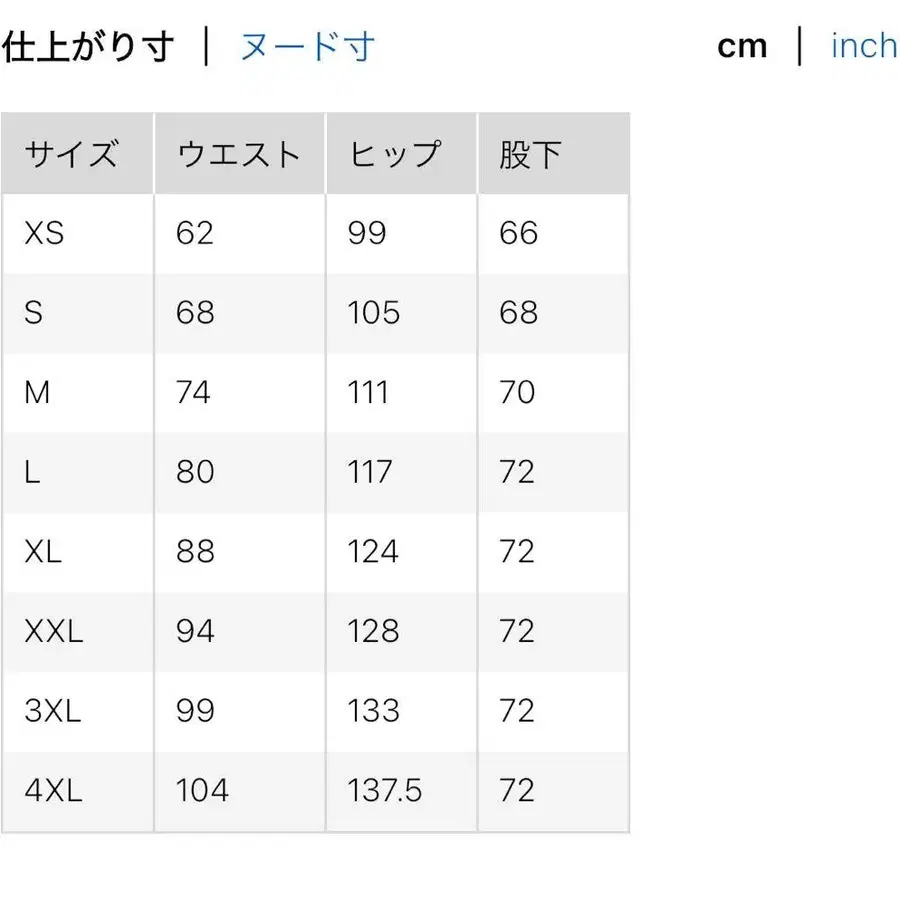Select the L size row
The width and height of the screenshot is (900, 900).
[x=31, y=472]
